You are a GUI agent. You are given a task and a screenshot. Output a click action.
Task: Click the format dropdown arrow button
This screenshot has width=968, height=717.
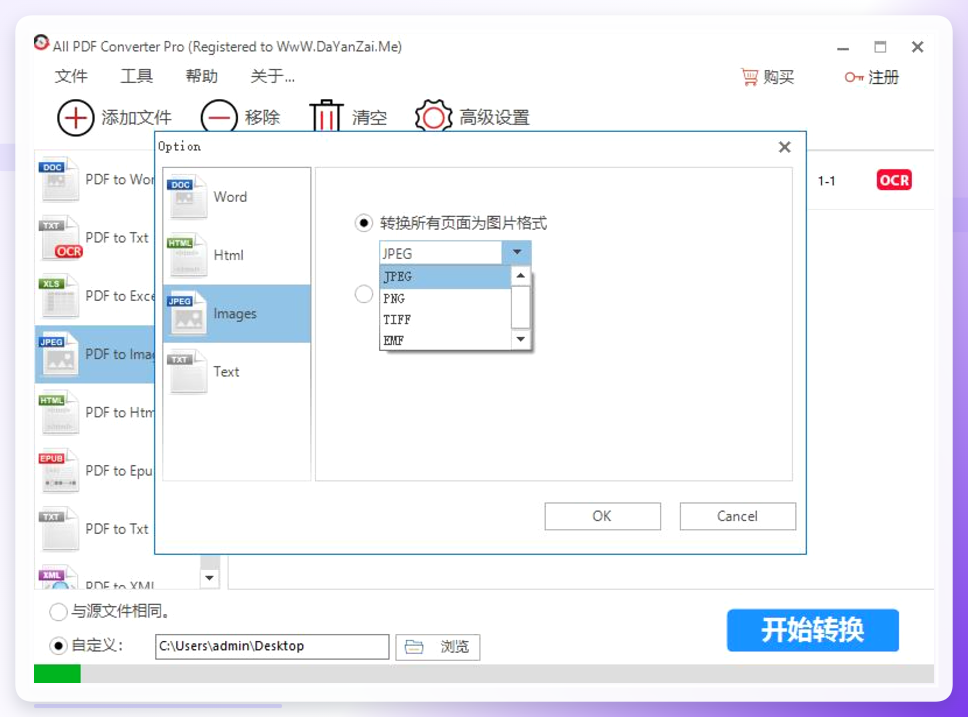517,253
